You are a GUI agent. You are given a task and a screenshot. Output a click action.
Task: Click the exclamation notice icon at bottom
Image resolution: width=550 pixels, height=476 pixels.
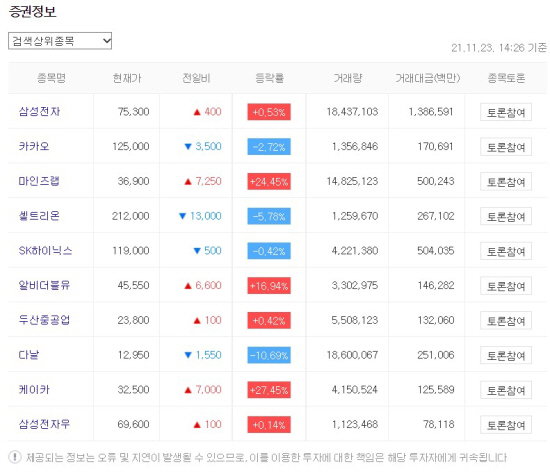pyautogui.click(x=15, y=457)
